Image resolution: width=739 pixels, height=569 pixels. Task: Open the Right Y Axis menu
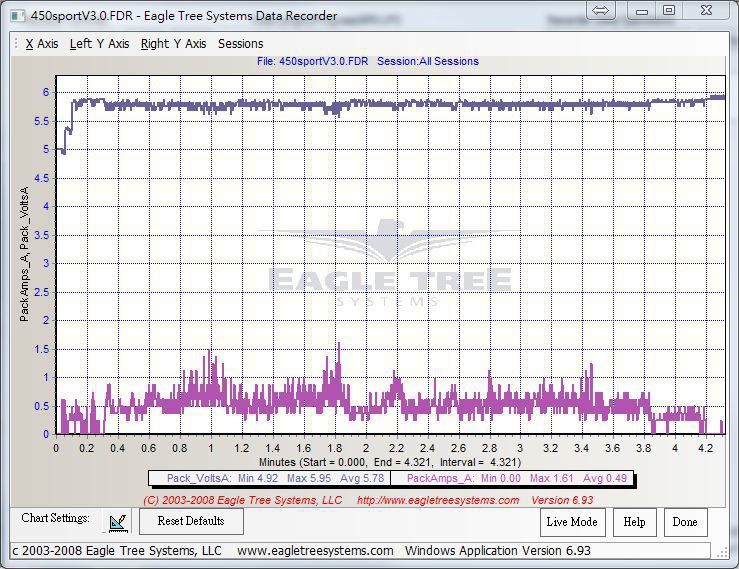pyautogui.click(x=173, y=44)
